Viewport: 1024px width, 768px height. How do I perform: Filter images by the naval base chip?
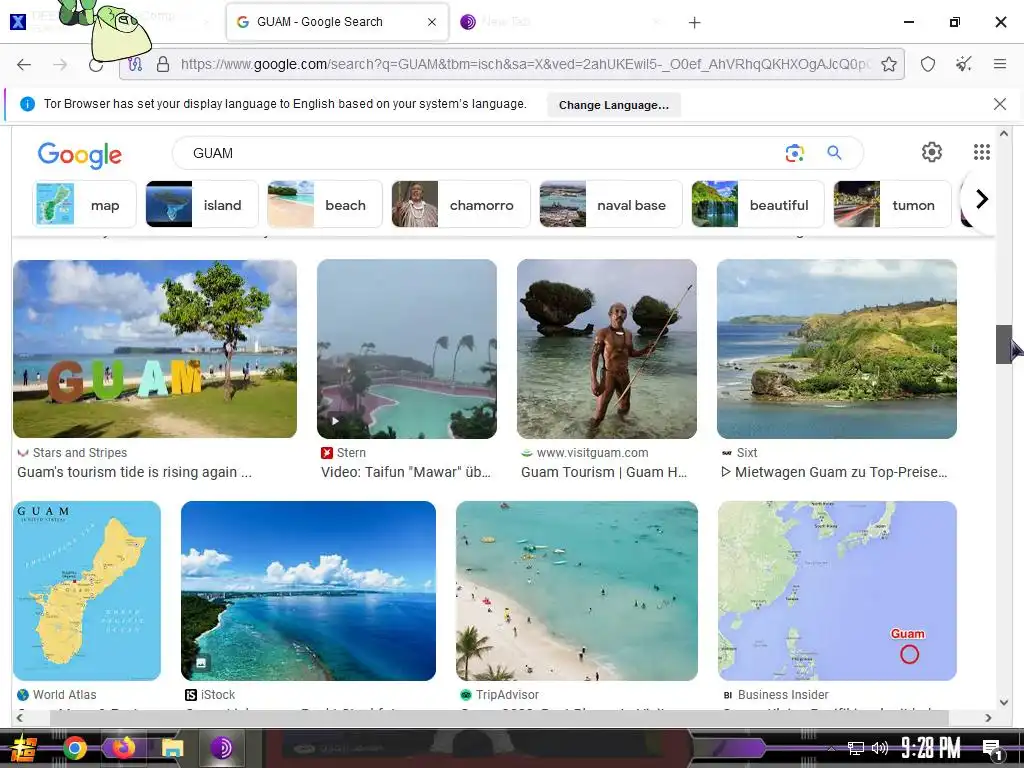point(611,204)
